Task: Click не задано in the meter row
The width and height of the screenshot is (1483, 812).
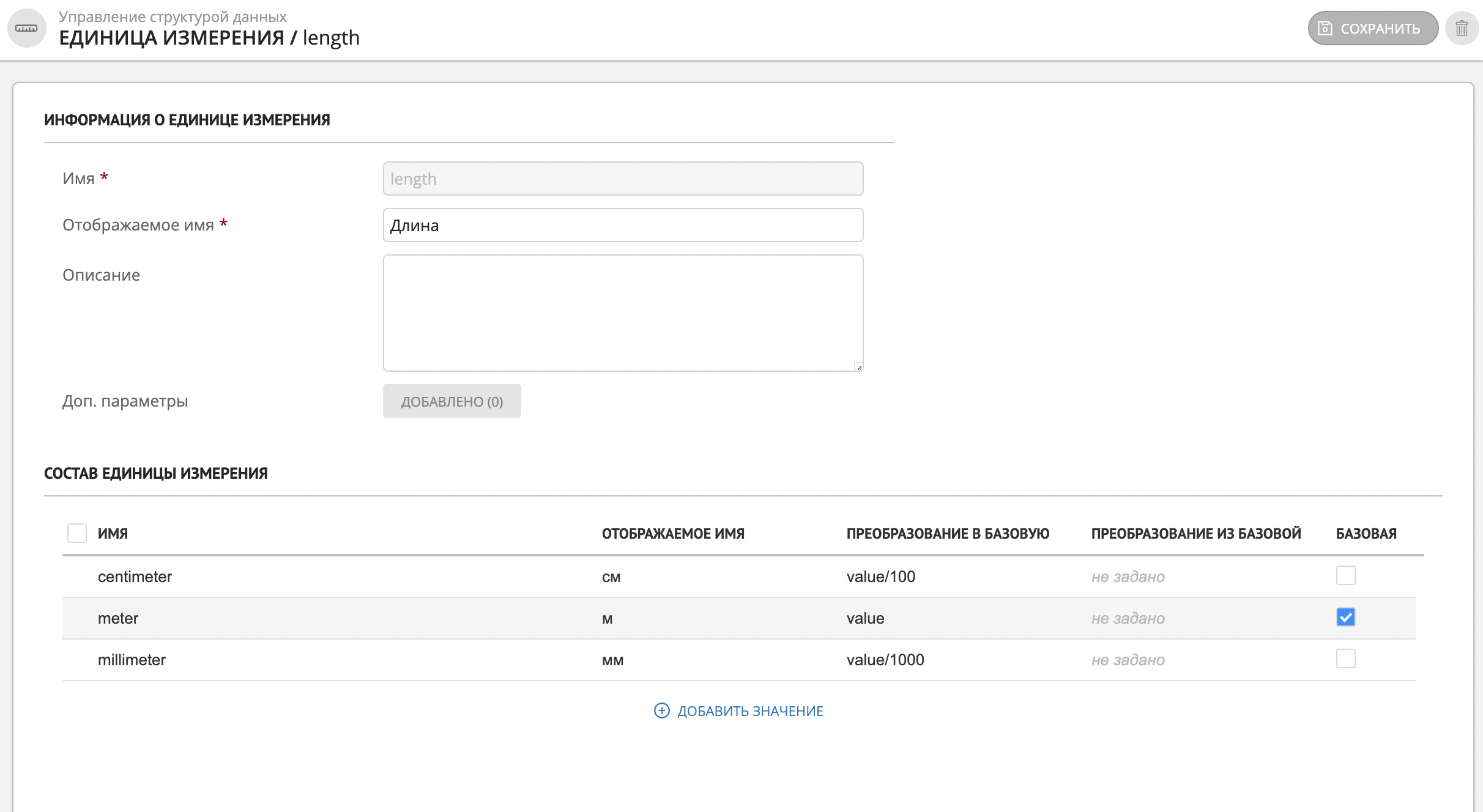Action: click(x=1128, y=619)
